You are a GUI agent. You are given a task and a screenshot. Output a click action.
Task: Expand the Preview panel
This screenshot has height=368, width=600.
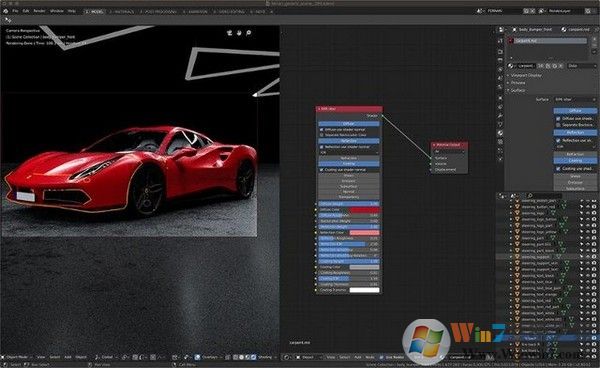[x=517, y=83]
